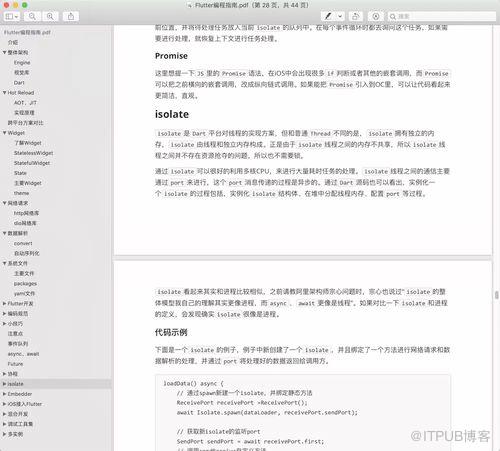Open the yaml文件 outline entry

pyautogui.click(x=24, y=293)
